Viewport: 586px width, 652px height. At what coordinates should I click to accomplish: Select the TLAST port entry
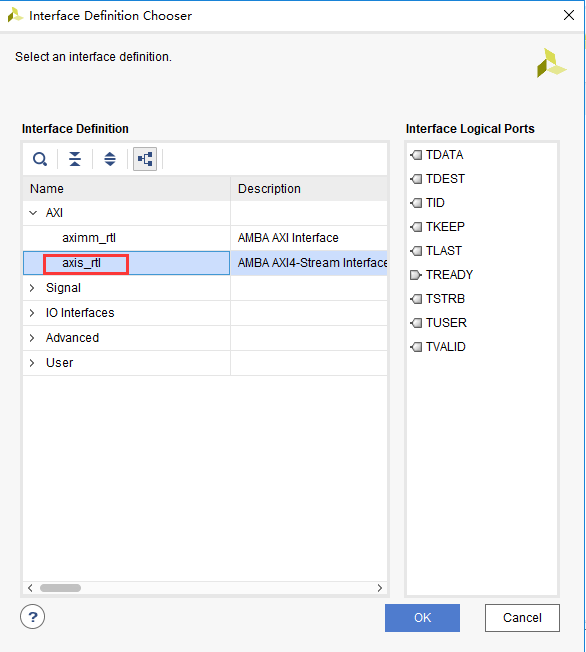(444, 251)
